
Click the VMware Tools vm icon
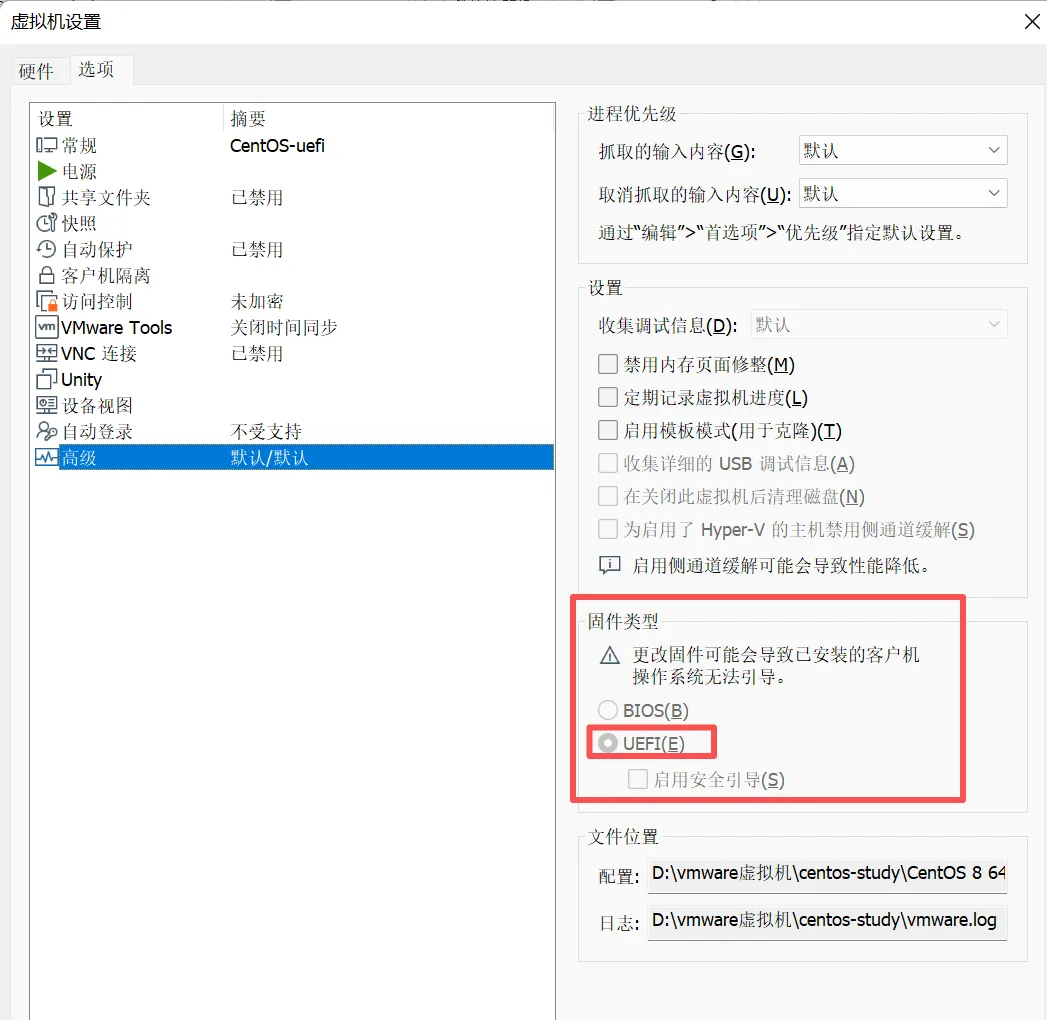tap(46, 327)
